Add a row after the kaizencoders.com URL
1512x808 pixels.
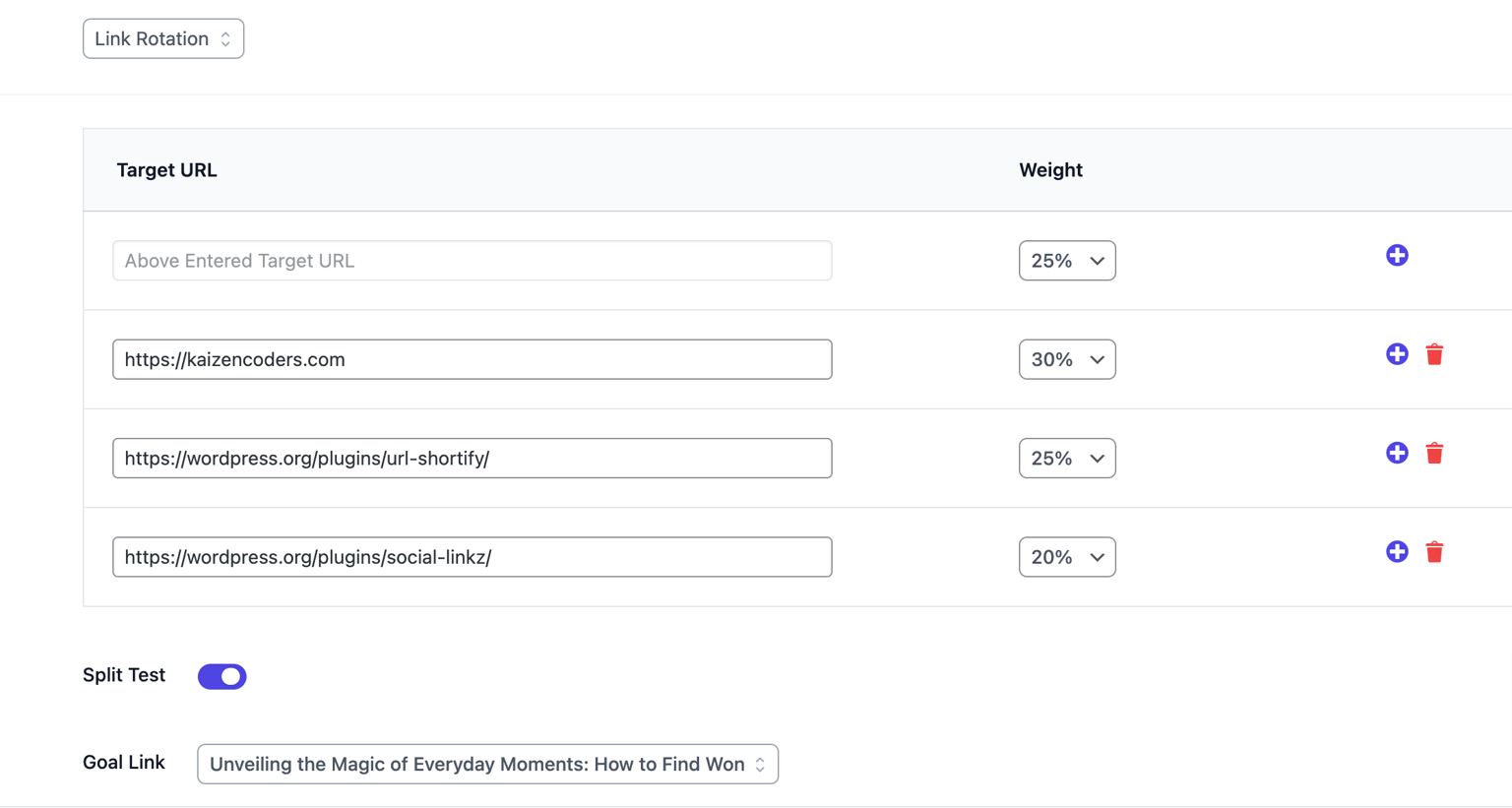pyautogui.click(x=1397, y=354)
